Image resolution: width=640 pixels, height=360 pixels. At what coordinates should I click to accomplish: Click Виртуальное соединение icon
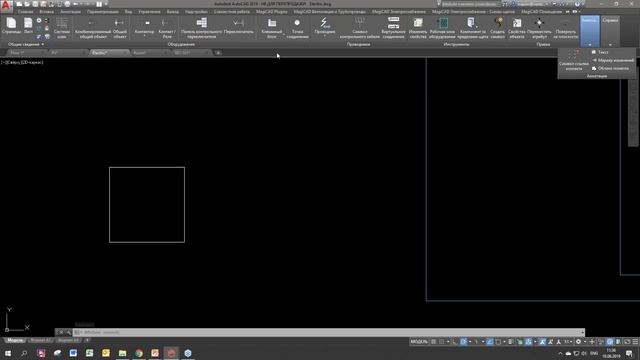[x=393, y=28]
